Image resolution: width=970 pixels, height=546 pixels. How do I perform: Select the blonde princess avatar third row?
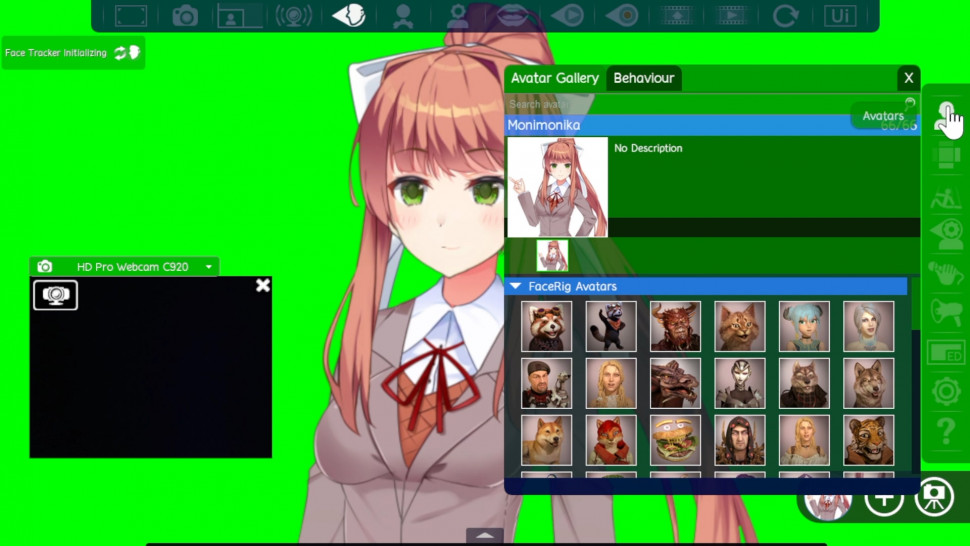pos(804,440)
